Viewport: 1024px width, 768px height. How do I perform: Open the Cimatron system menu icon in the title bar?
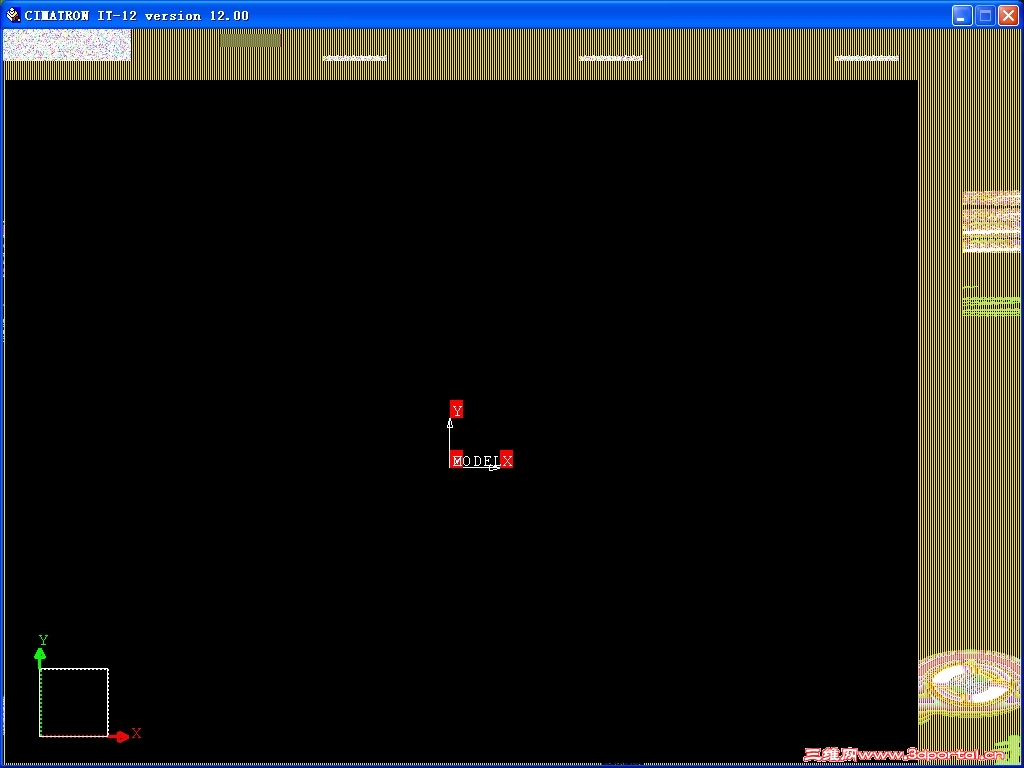tap(13, 15)
